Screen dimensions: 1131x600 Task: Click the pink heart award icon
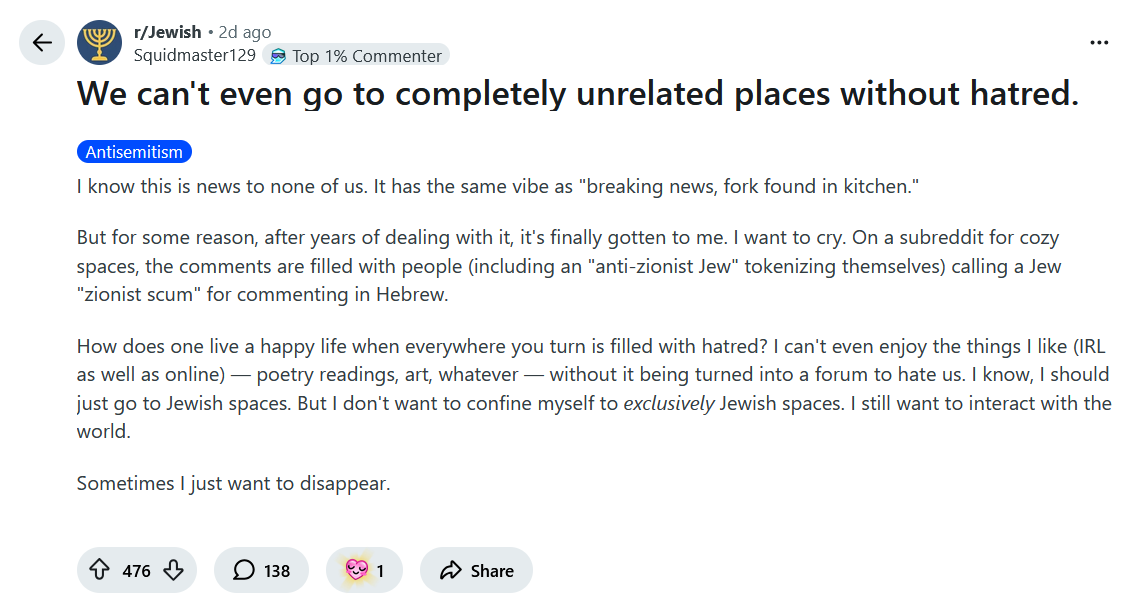point(356,570)
